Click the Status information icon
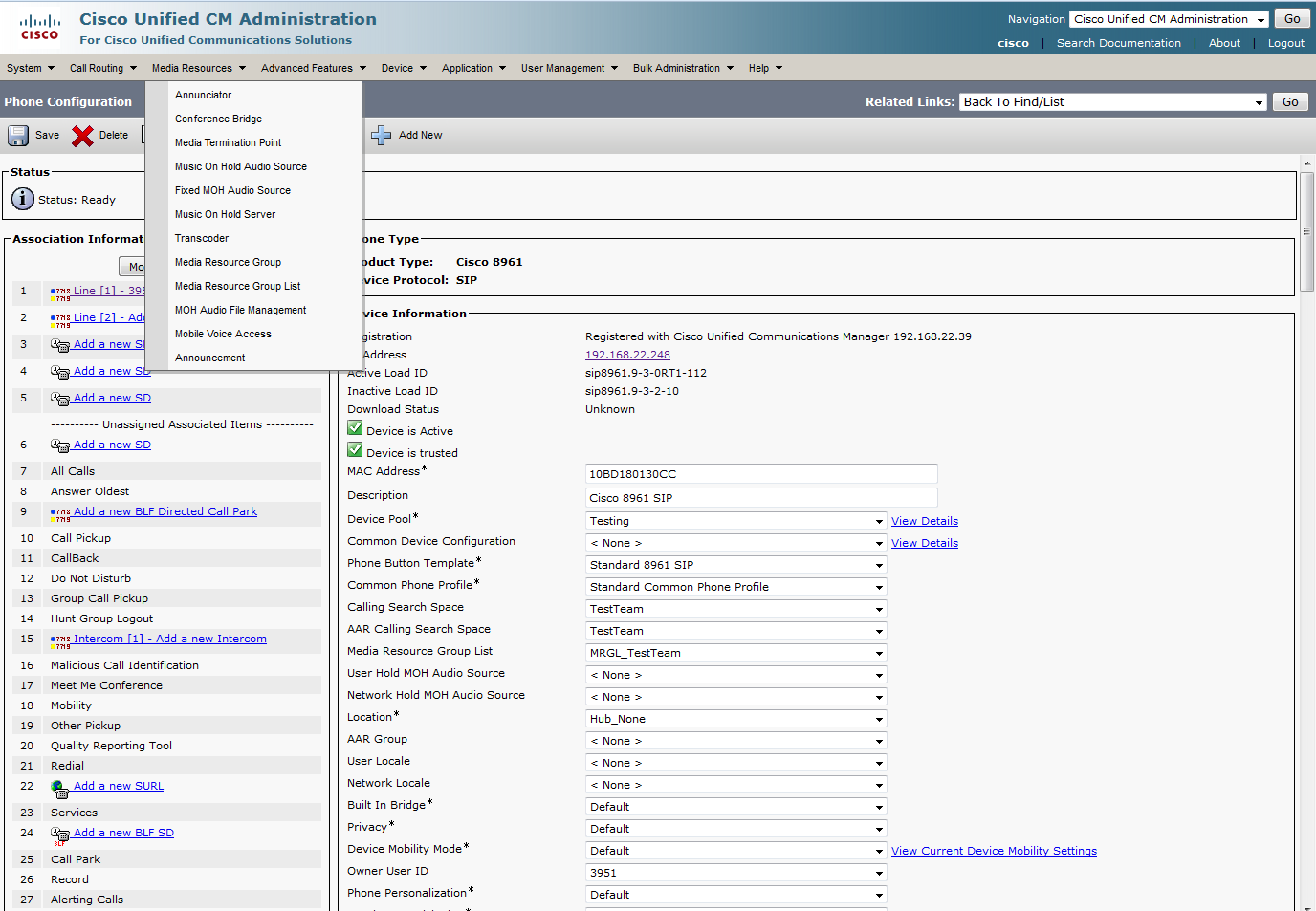Viewport: 1316px width, 911px height. coord(23,199)
